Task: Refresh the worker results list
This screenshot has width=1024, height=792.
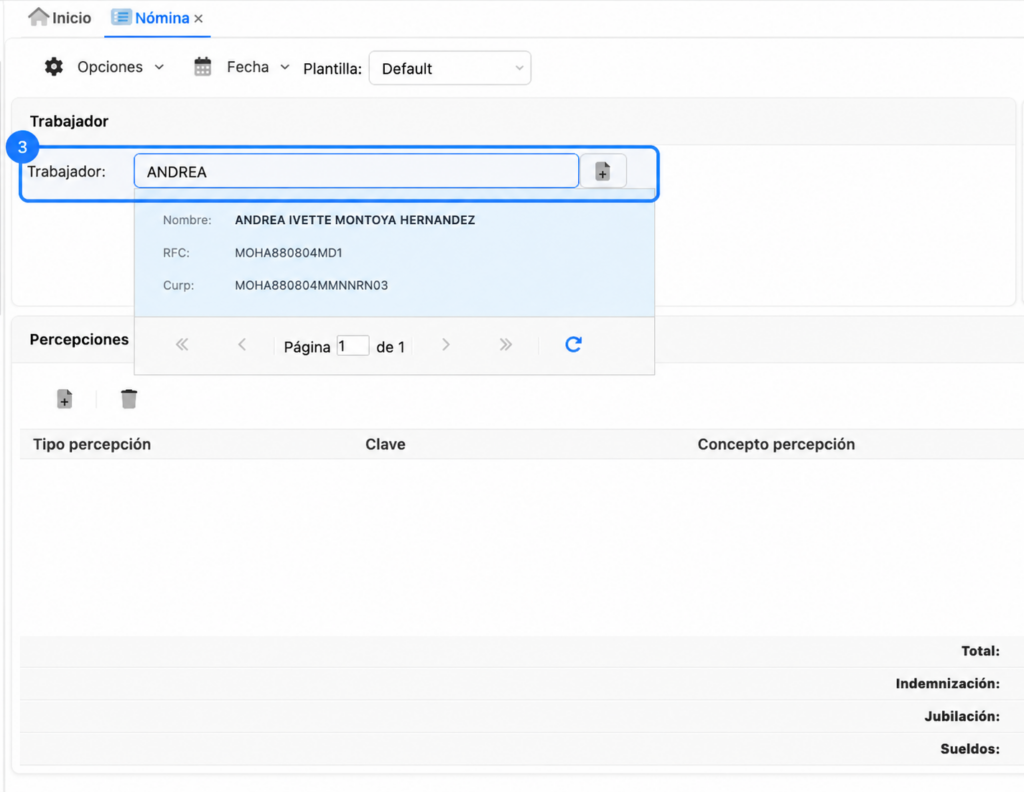Action: point(573,344)
